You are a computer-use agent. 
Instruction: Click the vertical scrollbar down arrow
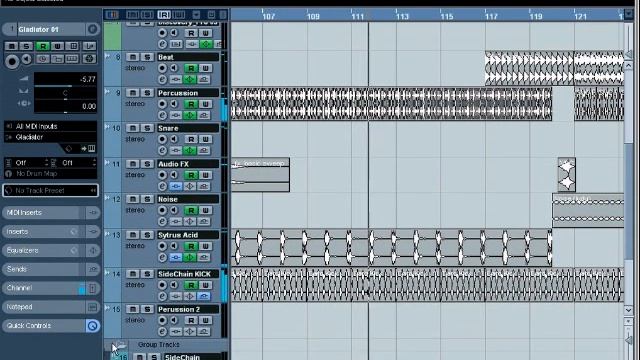coord(629,310)
